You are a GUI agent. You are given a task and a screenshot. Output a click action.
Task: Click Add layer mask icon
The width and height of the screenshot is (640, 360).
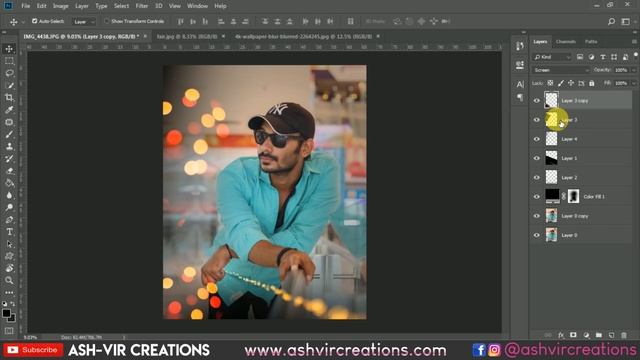tap(573, 335)
